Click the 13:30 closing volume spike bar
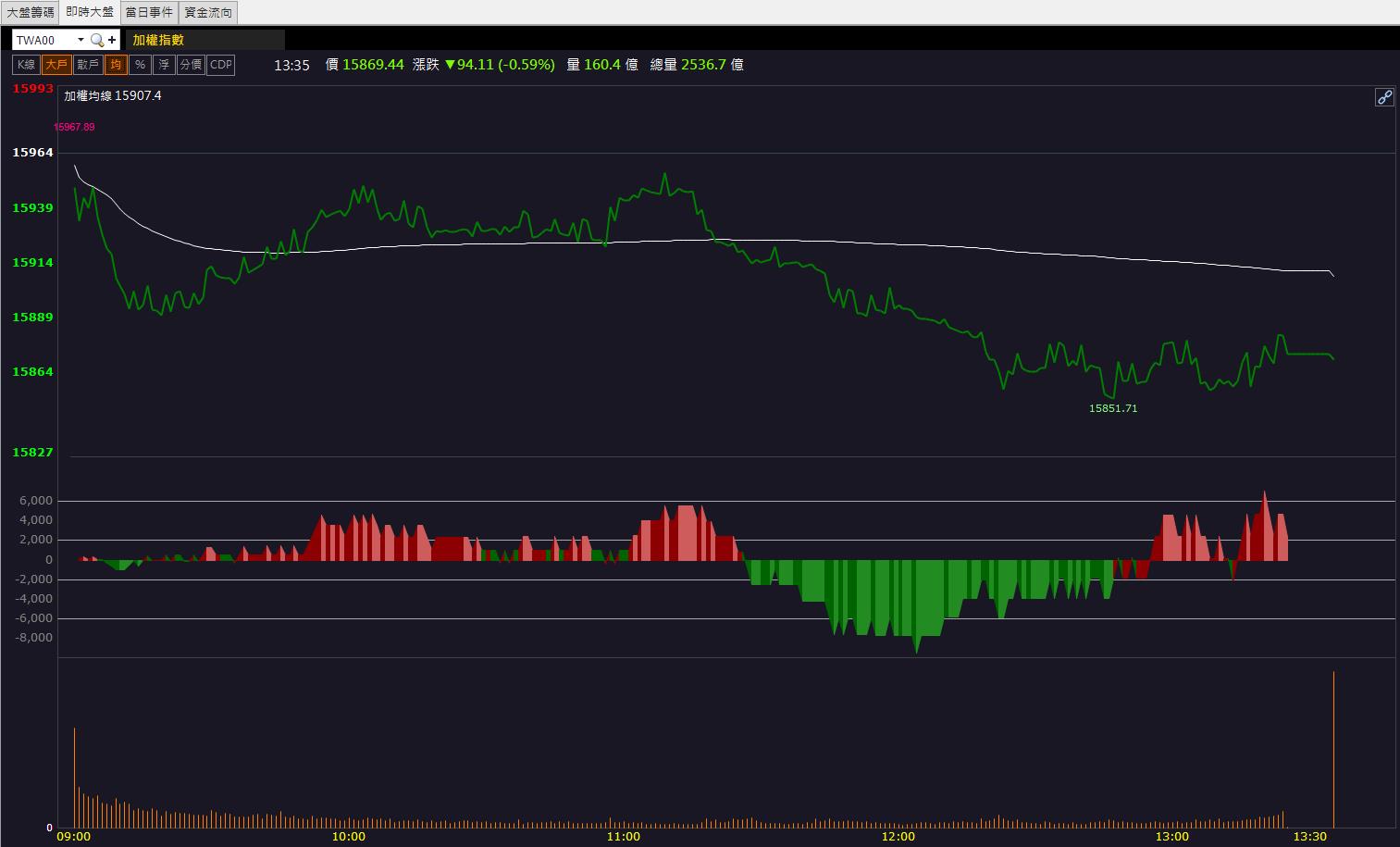This screenshot has width=1400, height=847. [1333, 749]
